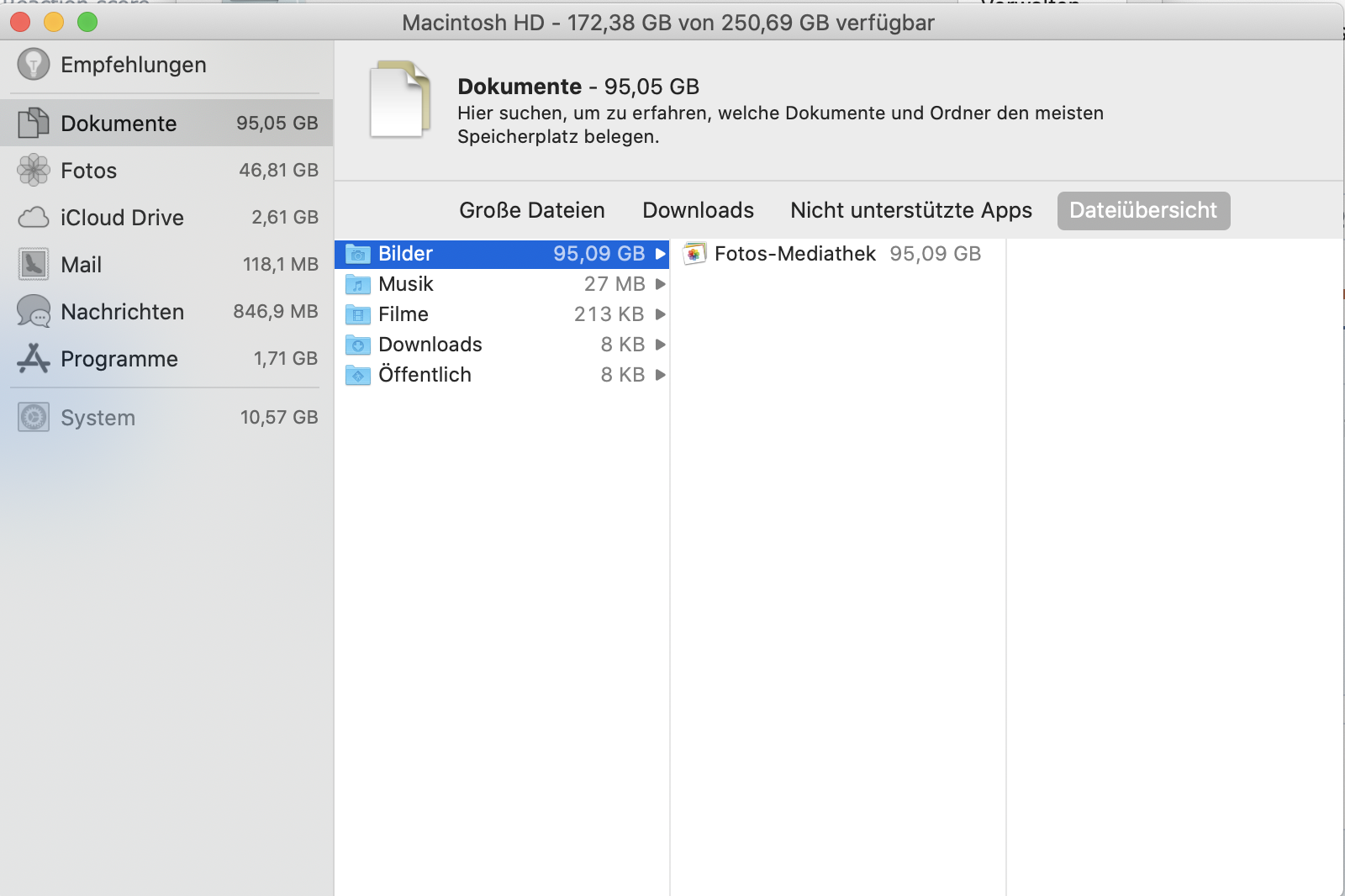Click the 27 MB Musik size
Image resolution: width=1345 pixels, height=896 pixels.
click(614, 284)
